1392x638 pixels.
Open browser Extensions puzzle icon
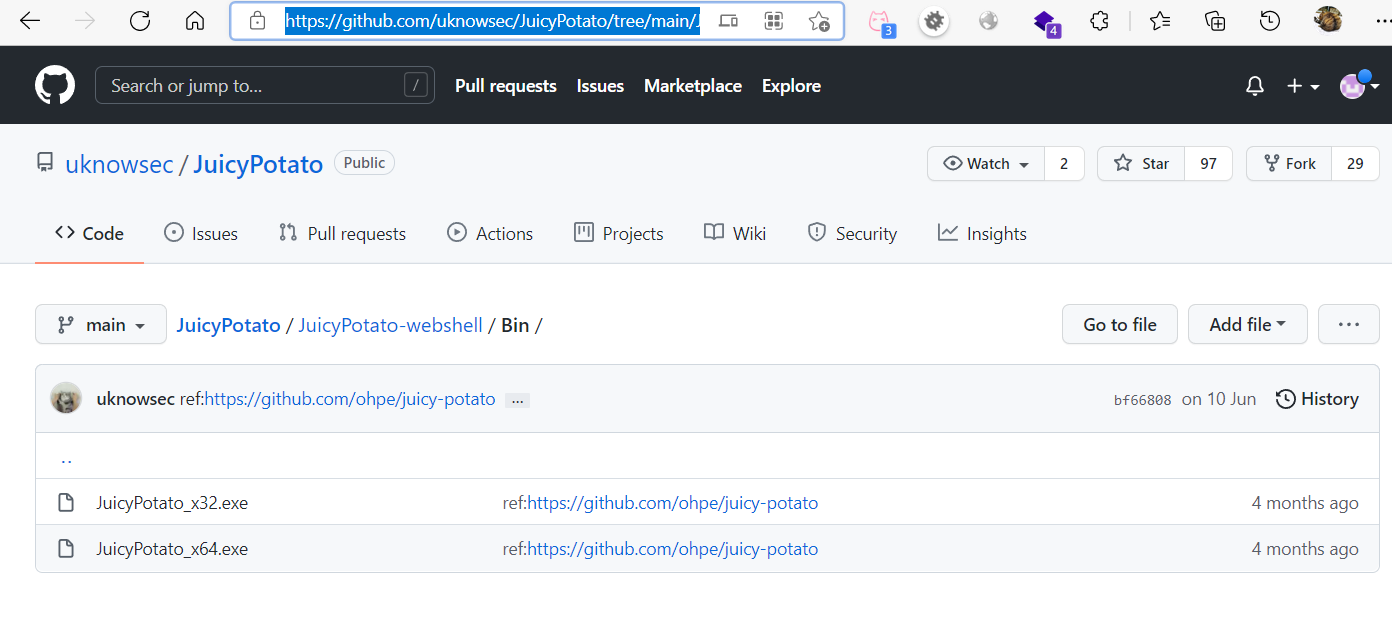click(1099, 21)
